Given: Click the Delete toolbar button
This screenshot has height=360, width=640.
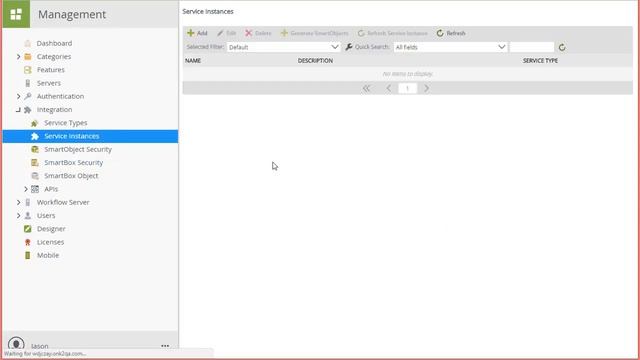Looking at the screenshot, I should click(x=258, y=33).
